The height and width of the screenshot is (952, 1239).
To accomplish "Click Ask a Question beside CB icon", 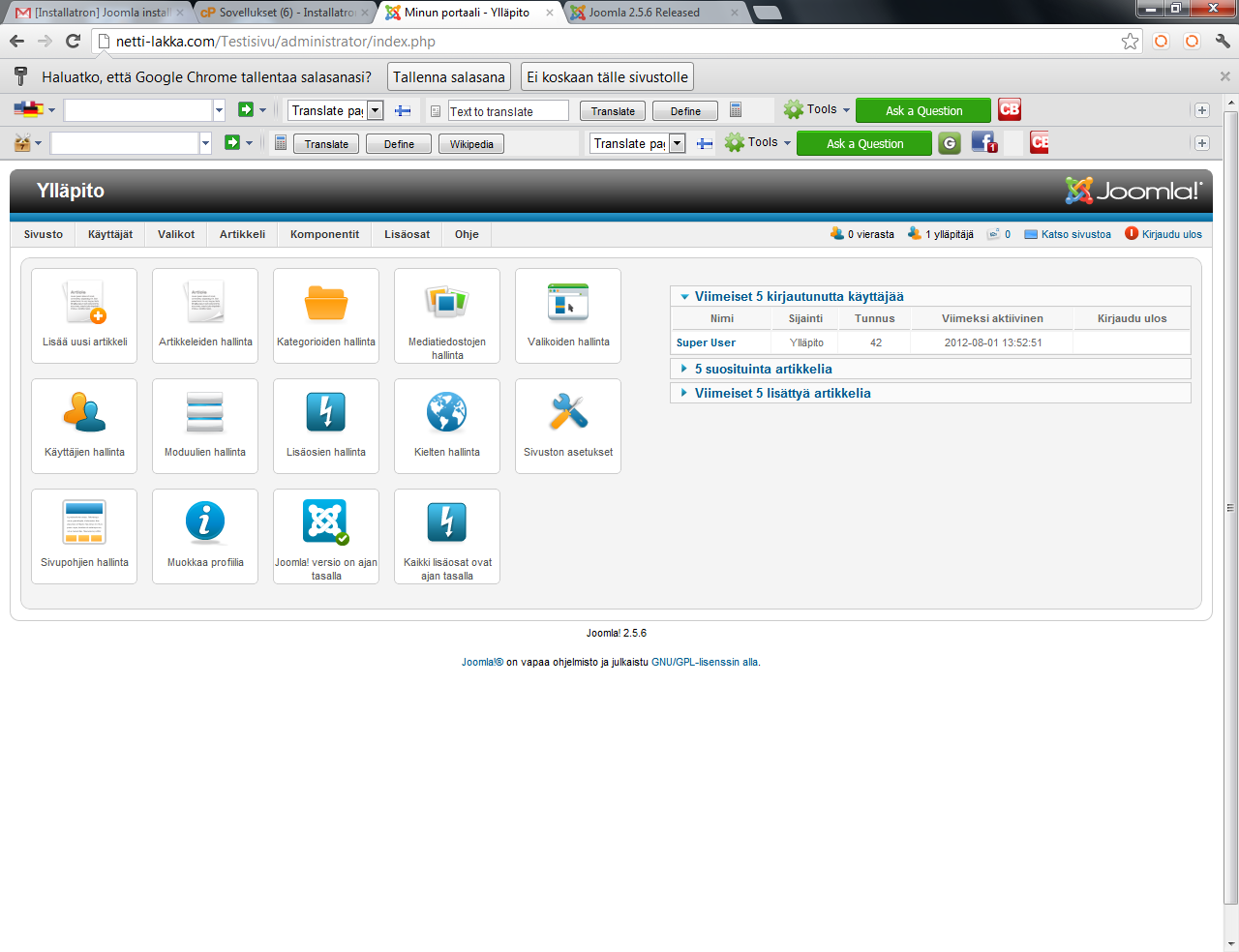I will (x=923, y=110).
